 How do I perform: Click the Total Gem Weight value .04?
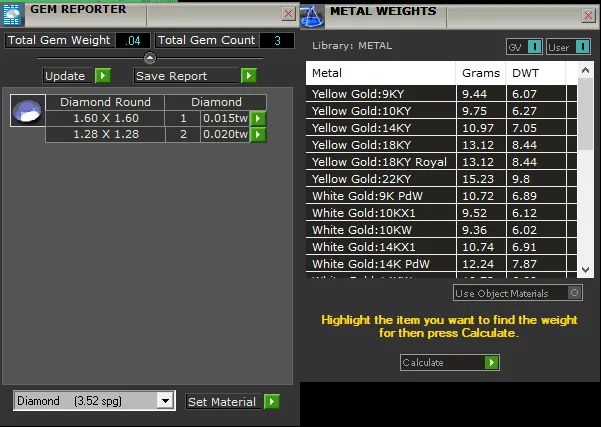(133, 40)
